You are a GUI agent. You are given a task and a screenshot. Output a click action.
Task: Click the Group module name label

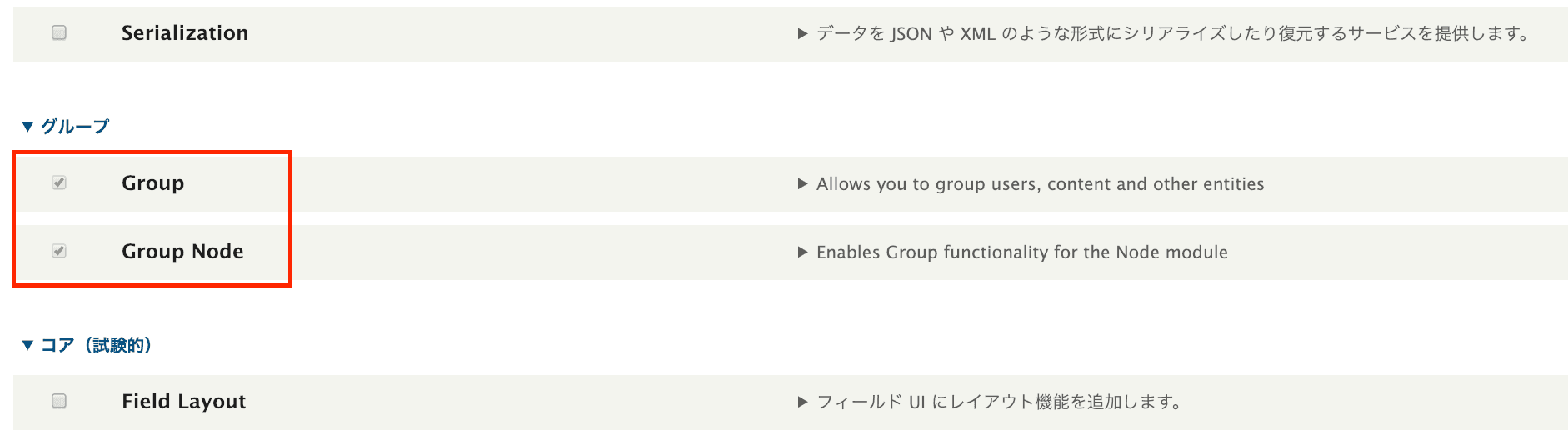pyautogui.click(x=152, y=182)
